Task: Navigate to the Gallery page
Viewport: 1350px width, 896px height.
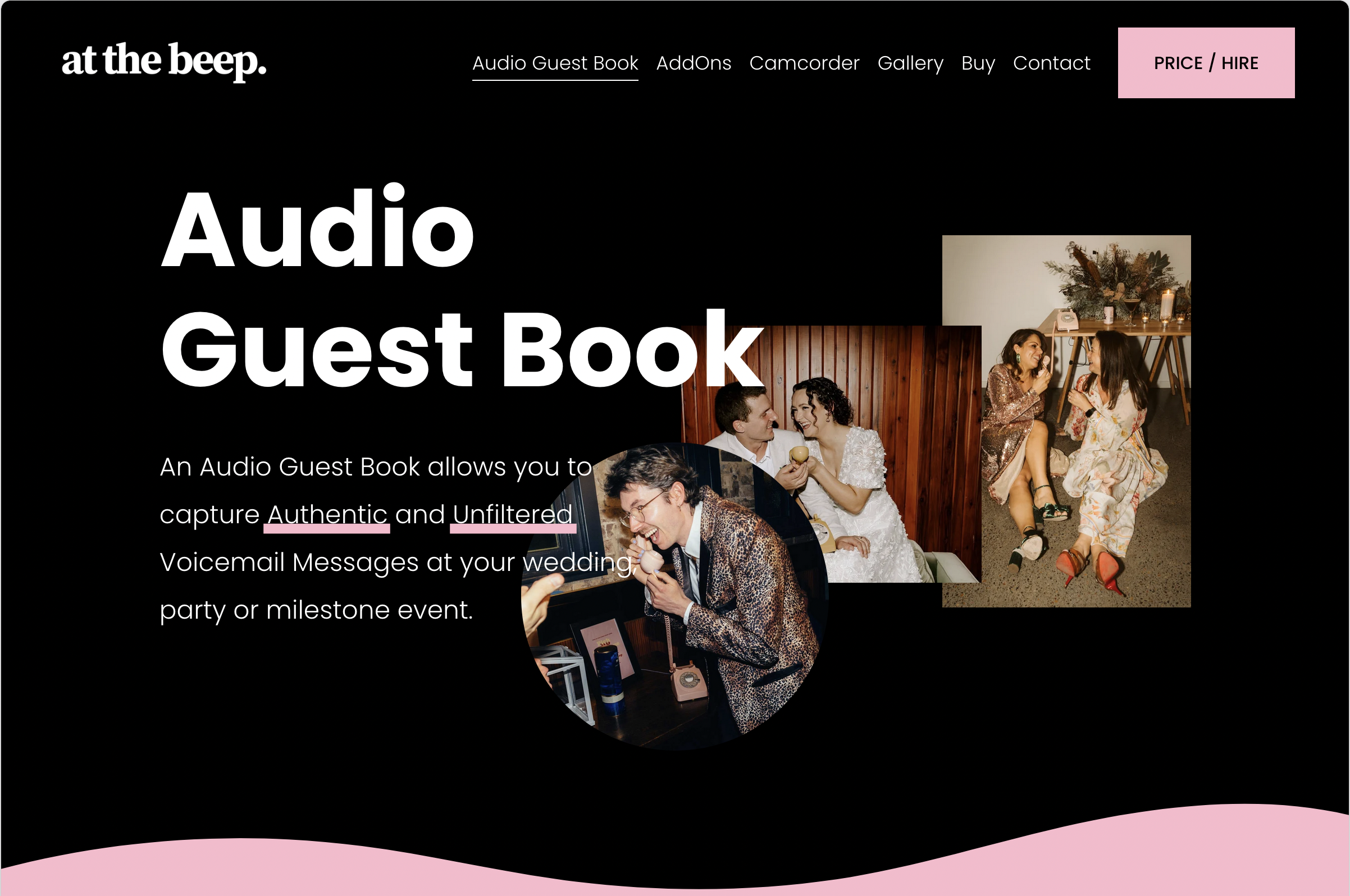Action: click(910, 63)
